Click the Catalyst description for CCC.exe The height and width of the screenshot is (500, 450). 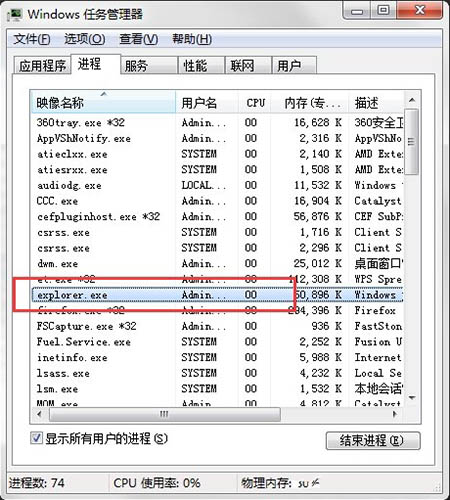tap(378, 201)
